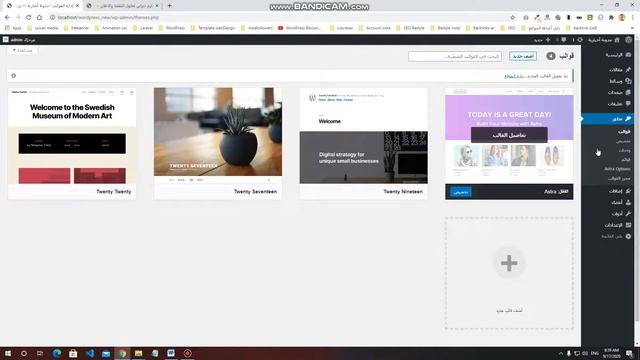Open the social media bookmarks folder
Image resolution: width=640 pixels, height=360 pixels.
(43, 28)
